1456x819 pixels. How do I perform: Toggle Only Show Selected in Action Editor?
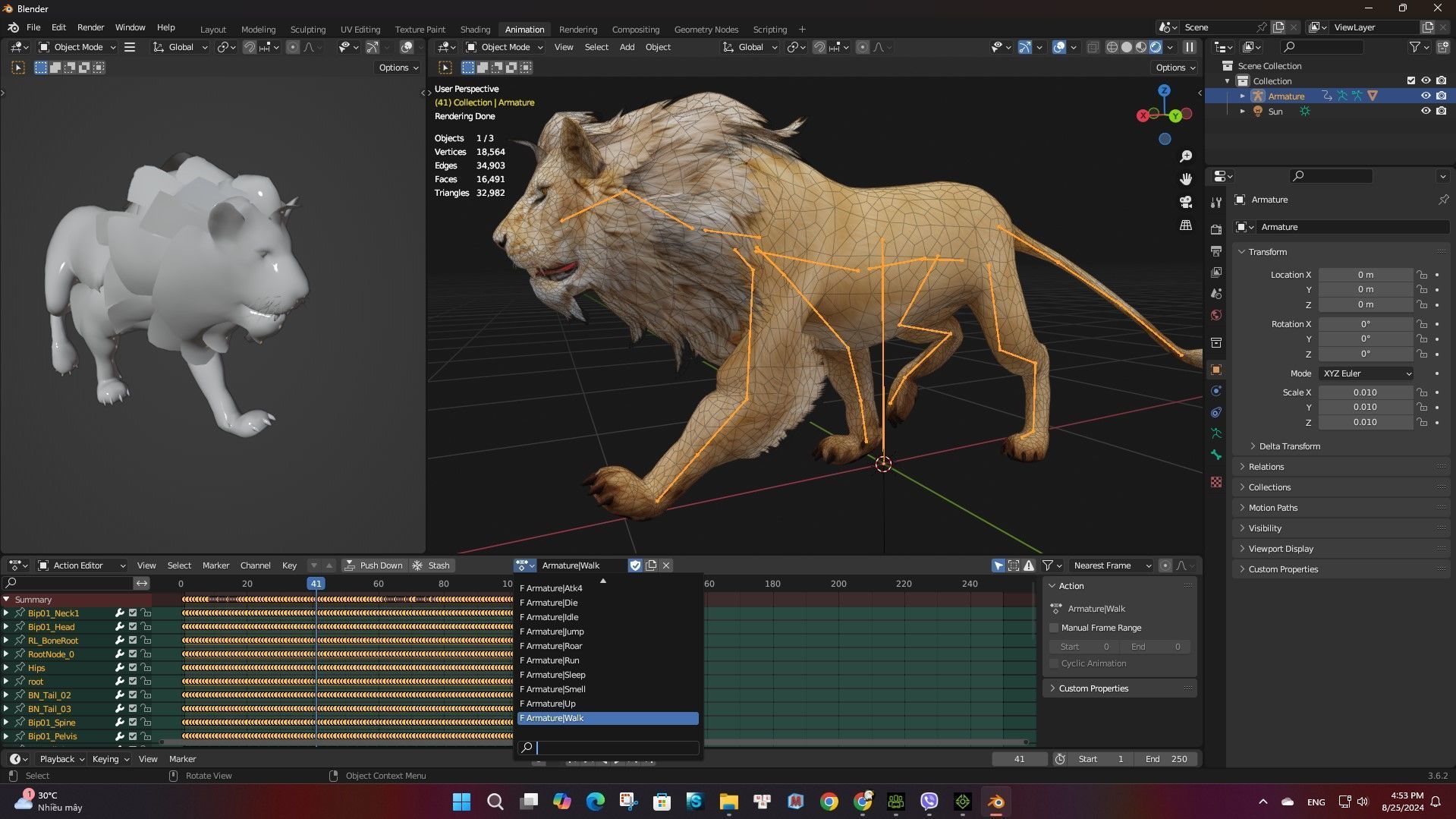tap(998, 565)
